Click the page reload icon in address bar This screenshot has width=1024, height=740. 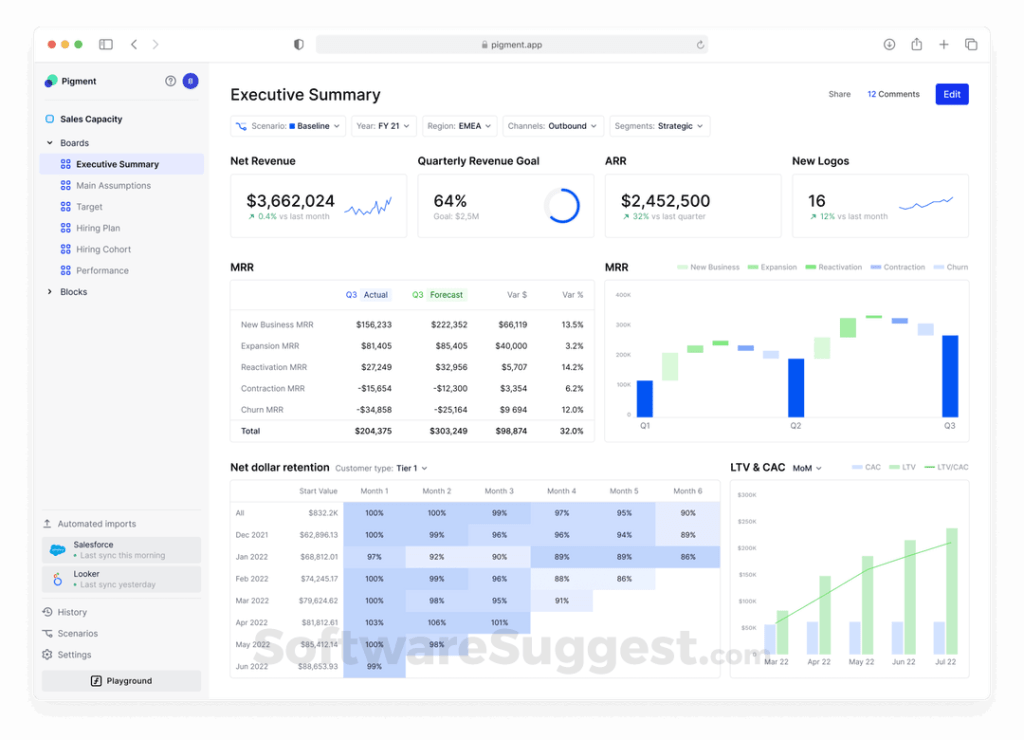(700, 45)
